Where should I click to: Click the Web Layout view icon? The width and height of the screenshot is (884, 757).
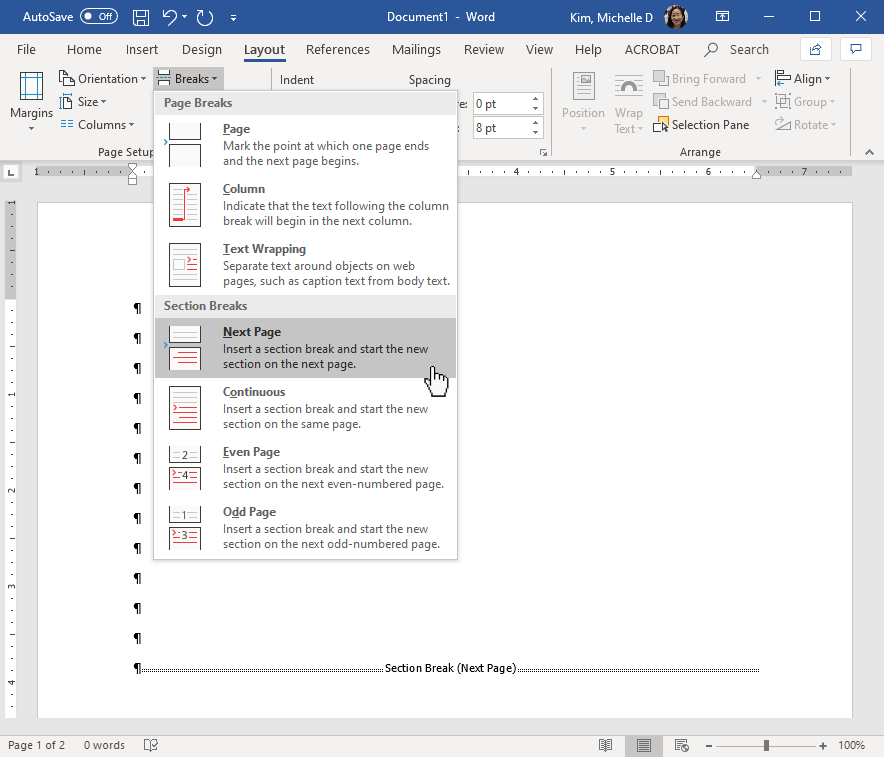tap(681, 745)
